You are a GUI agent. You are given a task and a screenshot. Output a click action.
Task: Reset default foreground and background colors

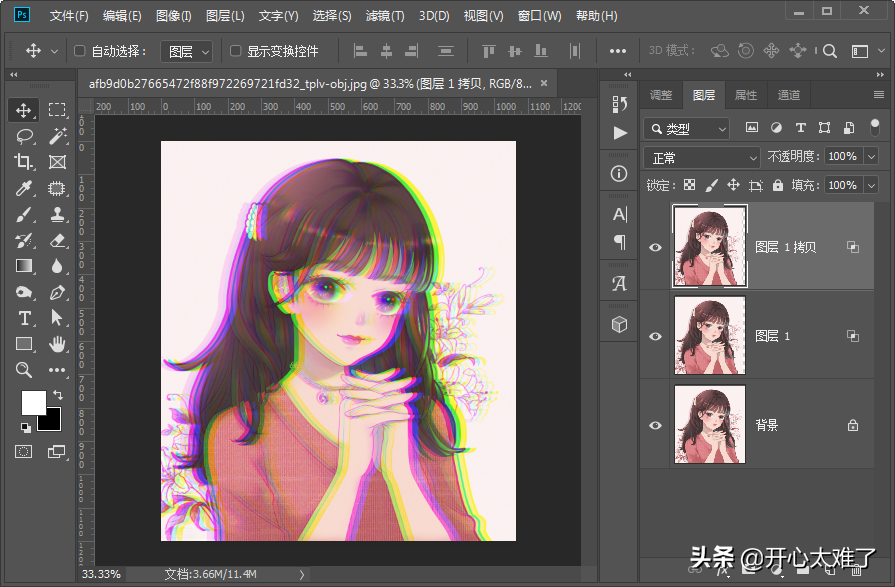pos(25,427)
